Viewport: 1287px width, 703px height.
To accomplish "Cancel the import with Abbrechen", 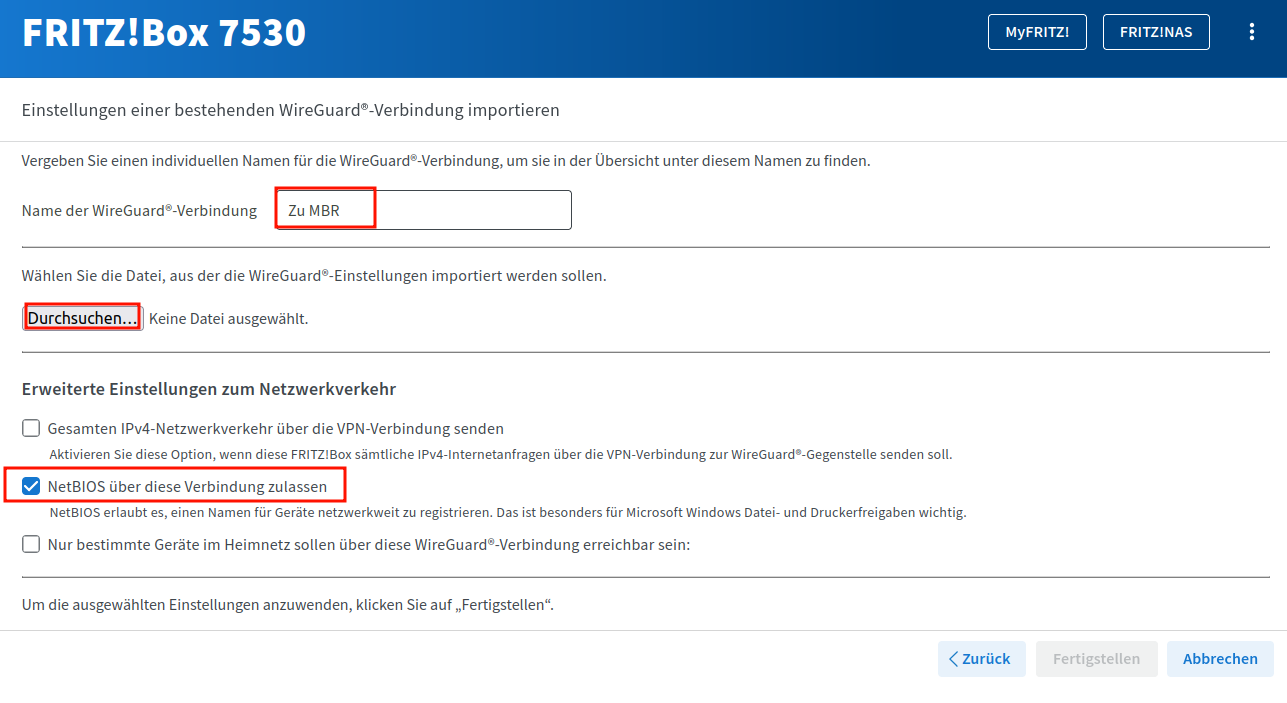I will pos(1219,659).
